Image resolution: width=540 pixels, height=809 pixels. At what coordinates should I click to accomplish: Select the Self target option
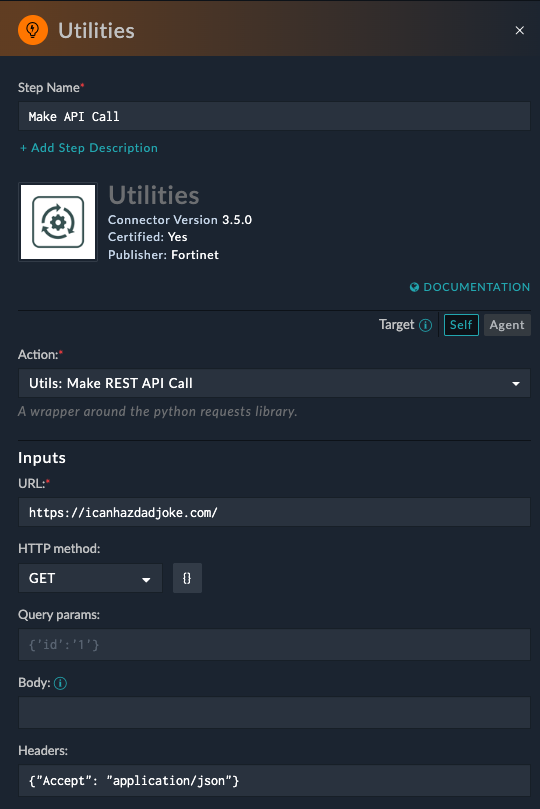(x=461, y=325)
